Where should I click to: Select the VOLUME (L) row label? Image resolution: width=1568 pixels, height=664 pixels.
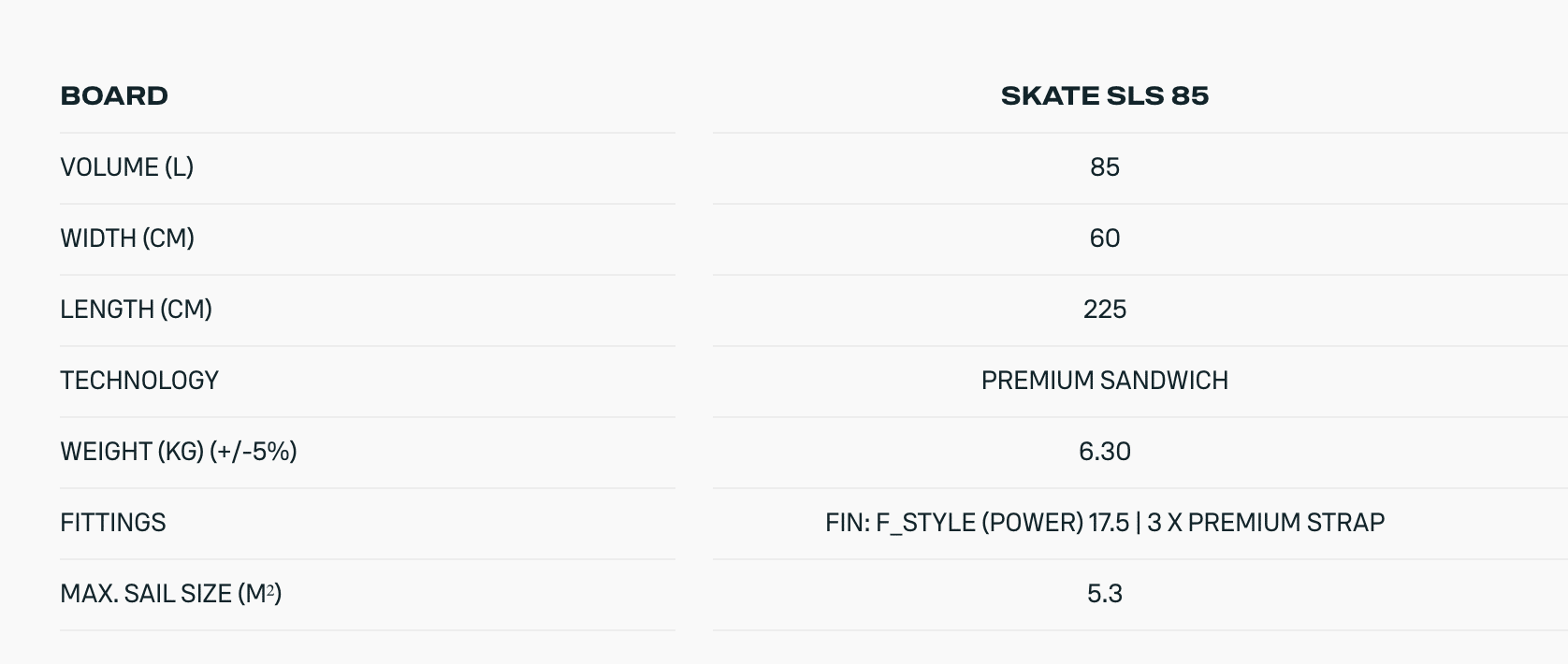tap(126, 167)
